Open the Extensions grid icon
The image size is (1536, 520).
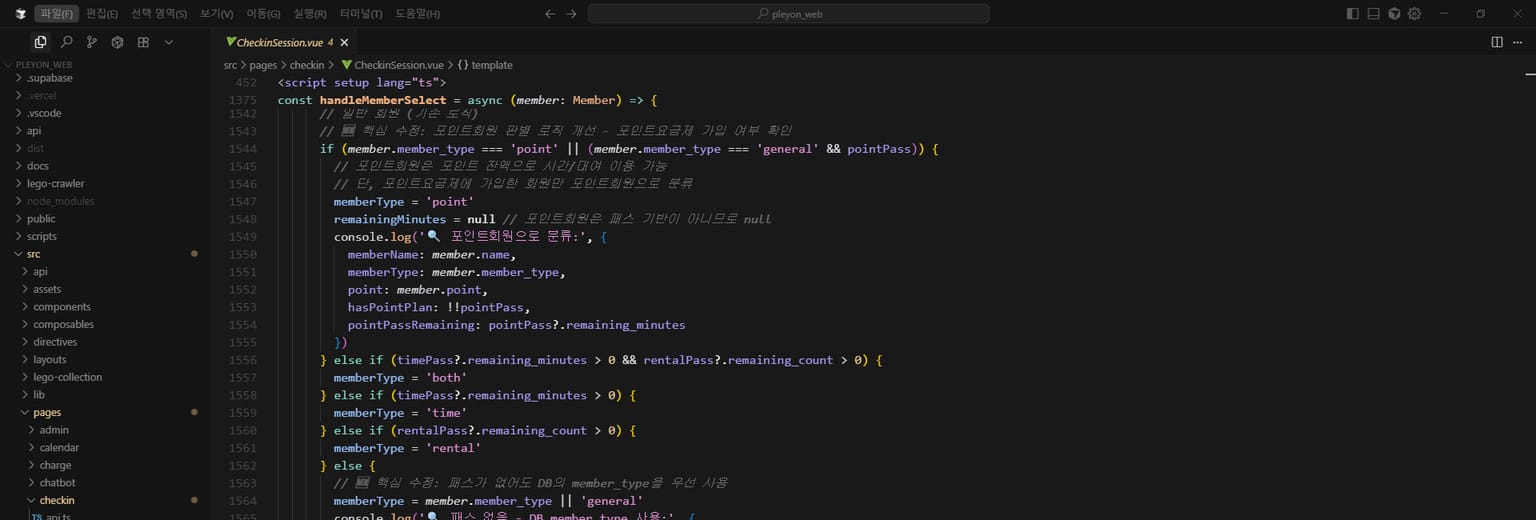click(143, 42)
